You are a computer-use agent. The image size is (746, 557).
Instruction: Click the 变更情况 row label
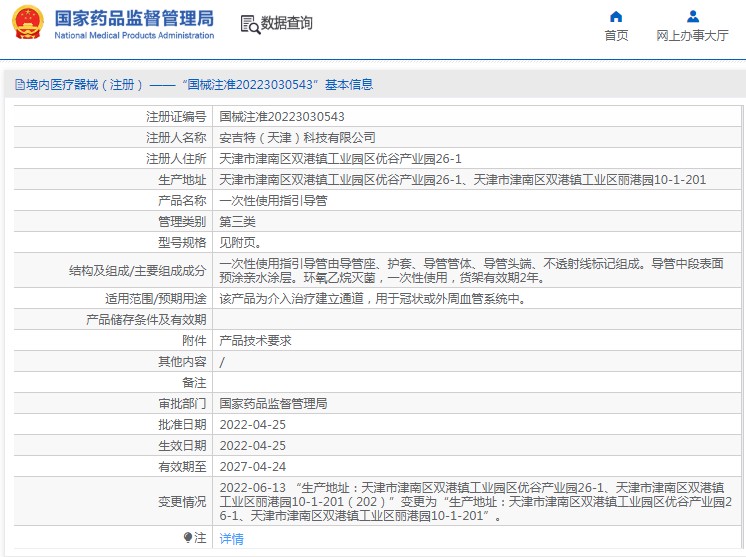(182, 501)
